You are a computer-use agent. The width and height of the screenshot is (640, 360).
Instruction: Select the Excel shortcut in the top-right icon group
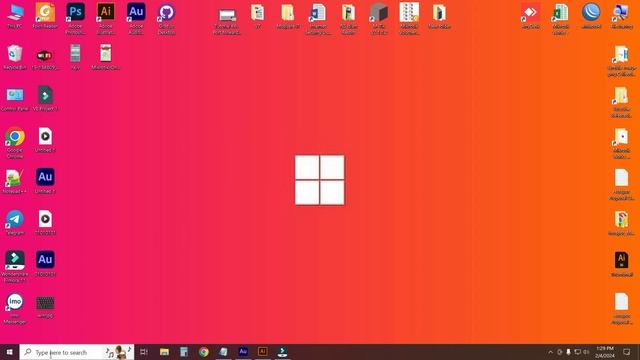pyautogui.click(x=561, y=18)
